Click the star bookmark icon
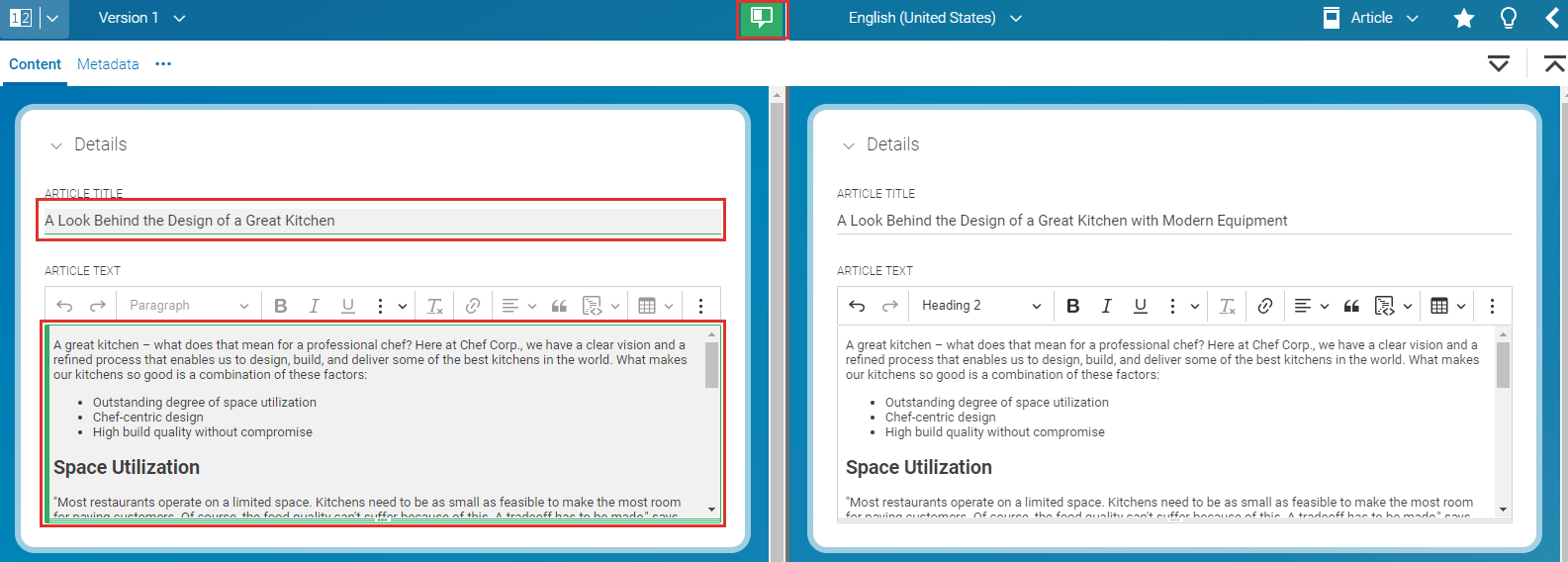This screenshot has width=1568, height=562. click(x=1463, y=18)
